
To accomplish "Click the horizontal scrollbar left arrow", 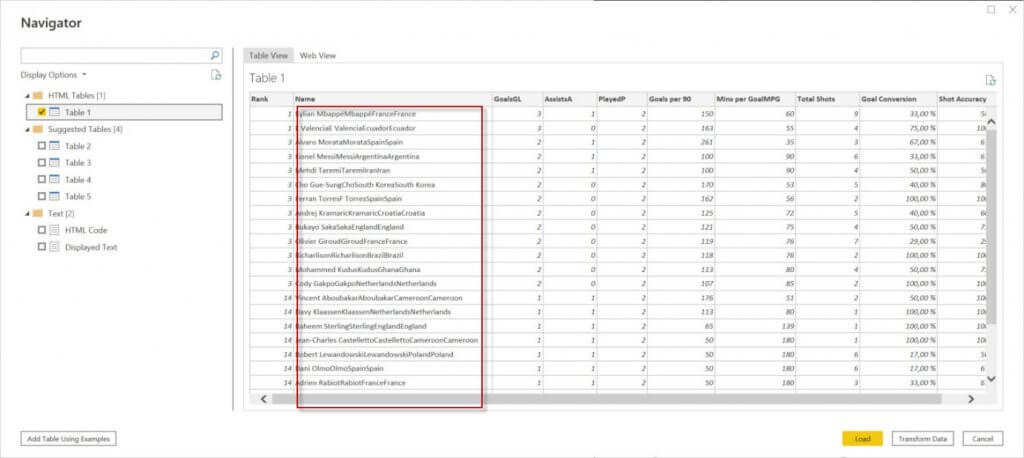I will click(263, 399).
